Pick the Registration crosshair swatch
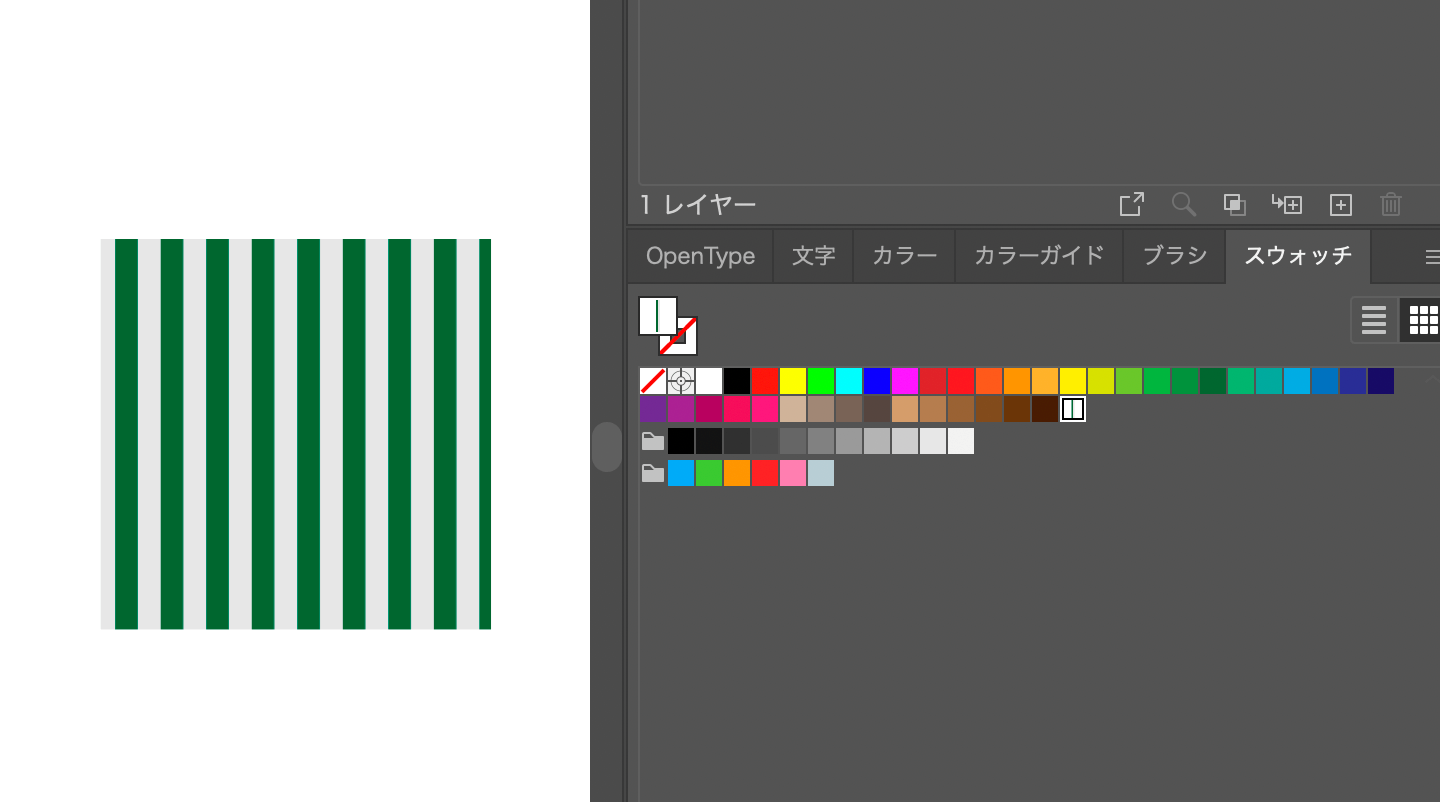Screen dimensions: 1440x802 680,381
